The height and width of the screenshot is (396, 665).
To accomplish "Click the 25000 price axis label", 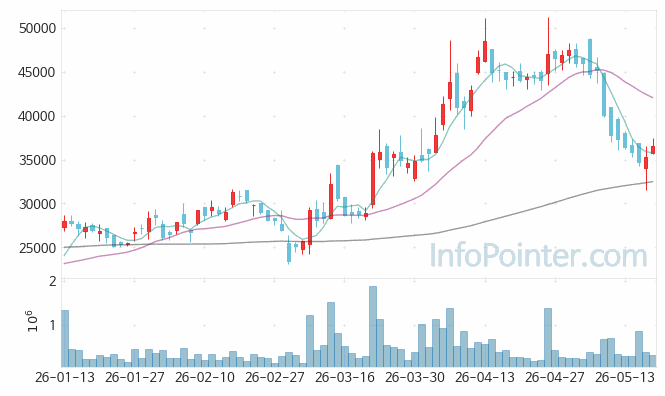I will pos(37,248).
